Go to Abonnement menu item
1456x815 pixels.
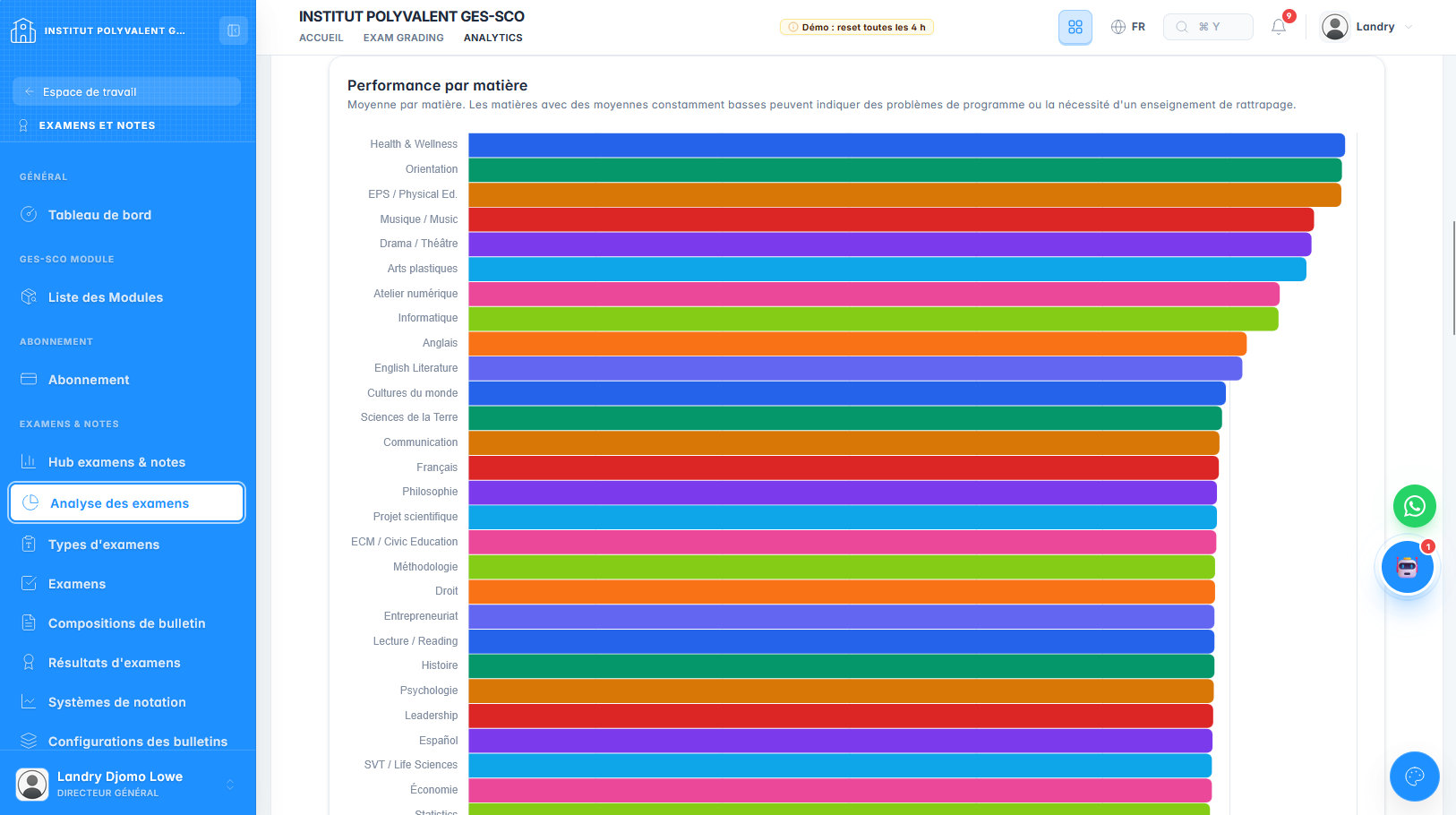point(126,380)
